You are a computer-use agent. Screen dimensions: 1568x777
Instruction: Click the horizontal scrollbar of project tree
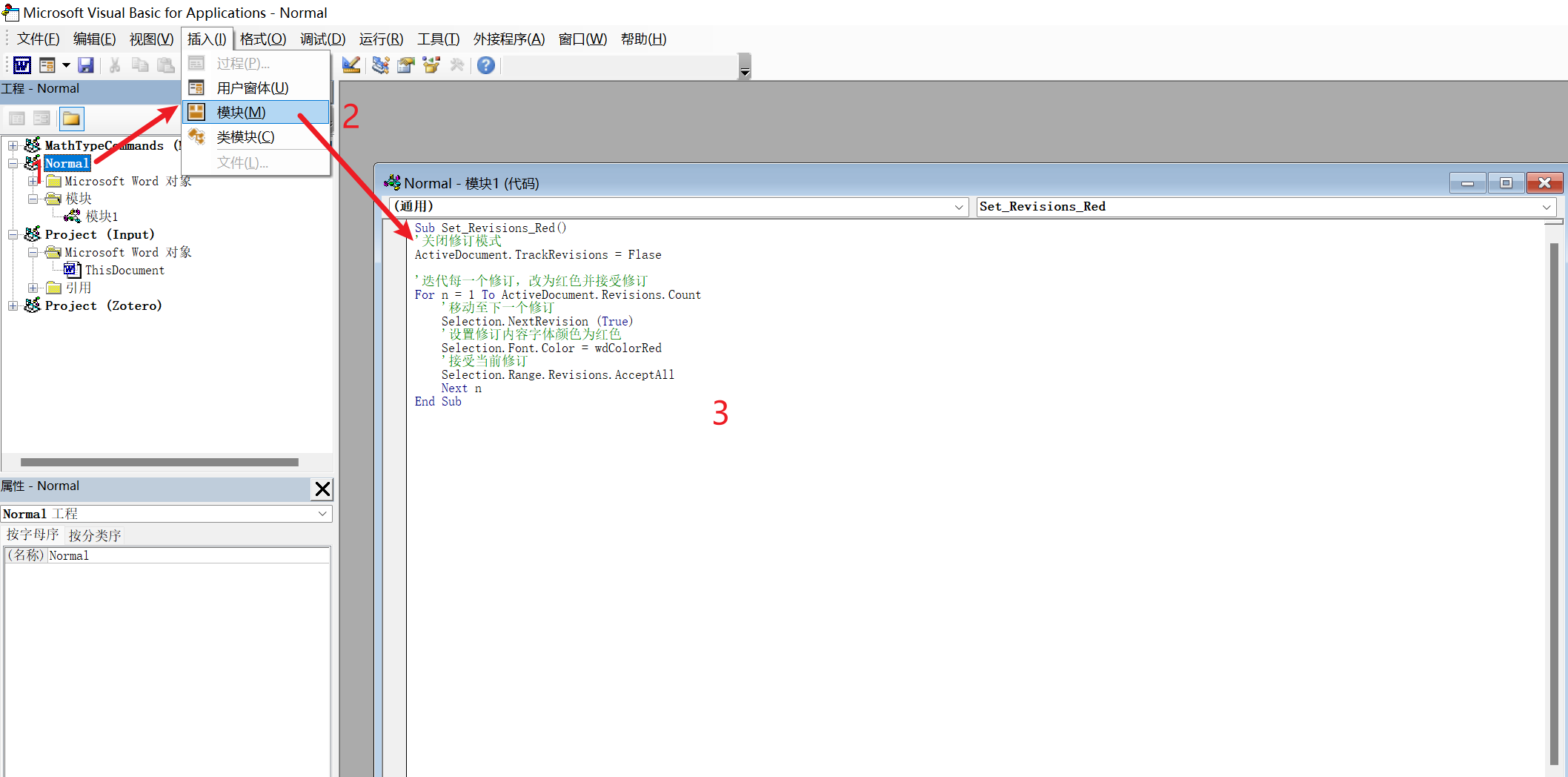pyautogui.click(x=159, y=462)
